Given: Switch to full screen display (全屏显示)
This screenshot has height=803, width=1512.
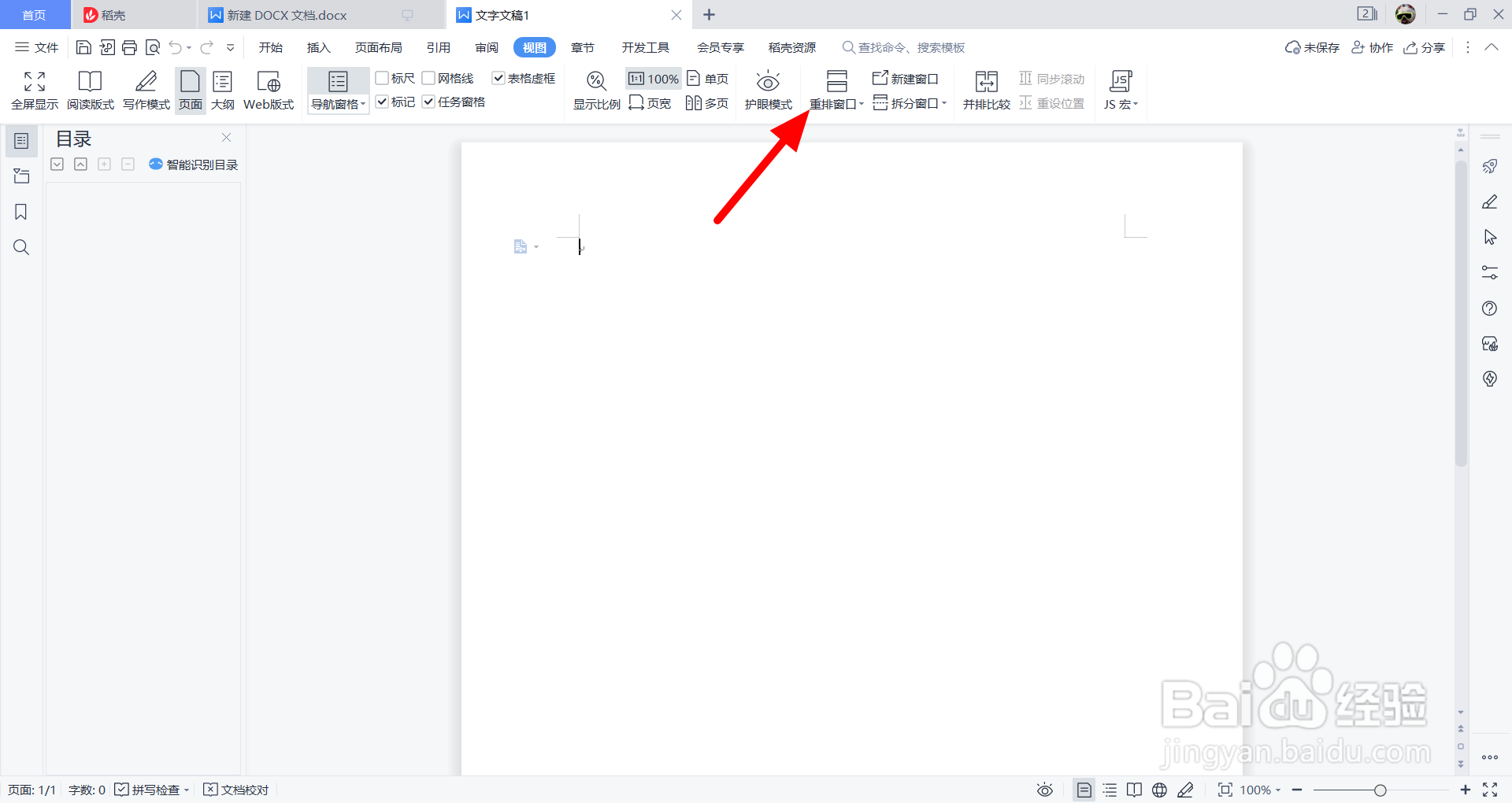Looking at the screenshot, I should point(35,91).
